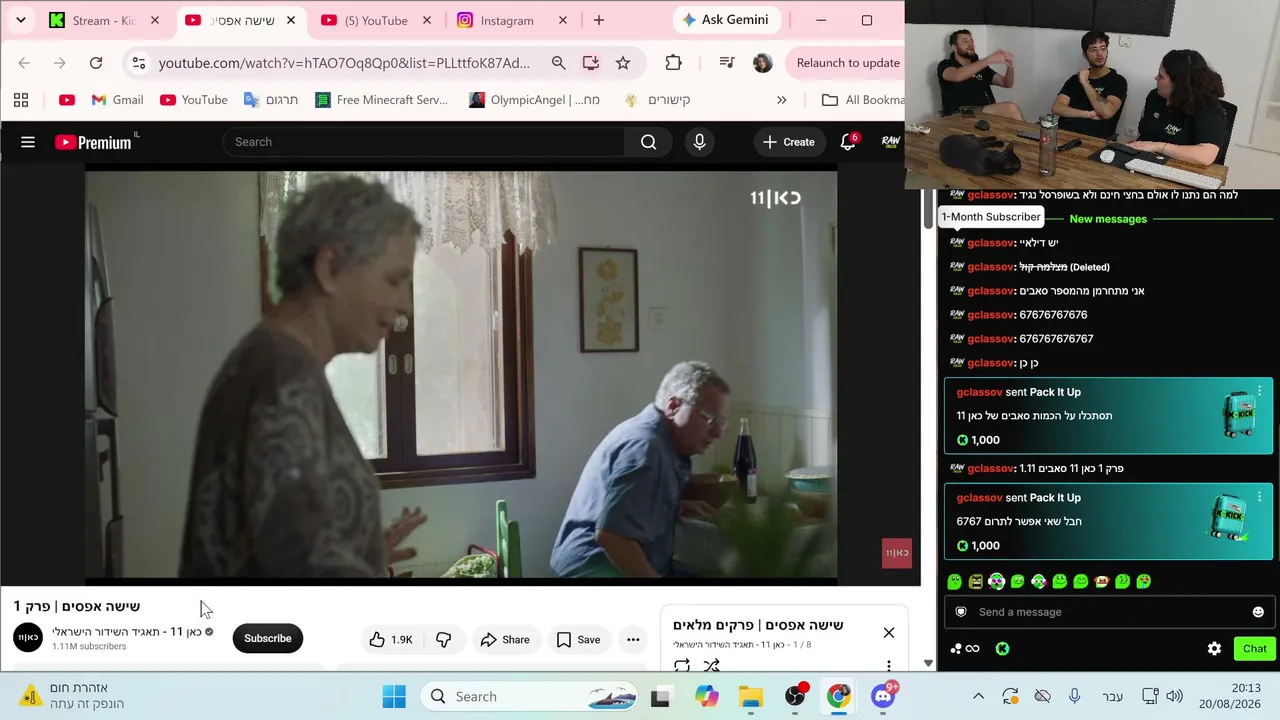Click the YouTube search magnifier button
Viewport: 1280px width, 720px height.
(648, 142)
